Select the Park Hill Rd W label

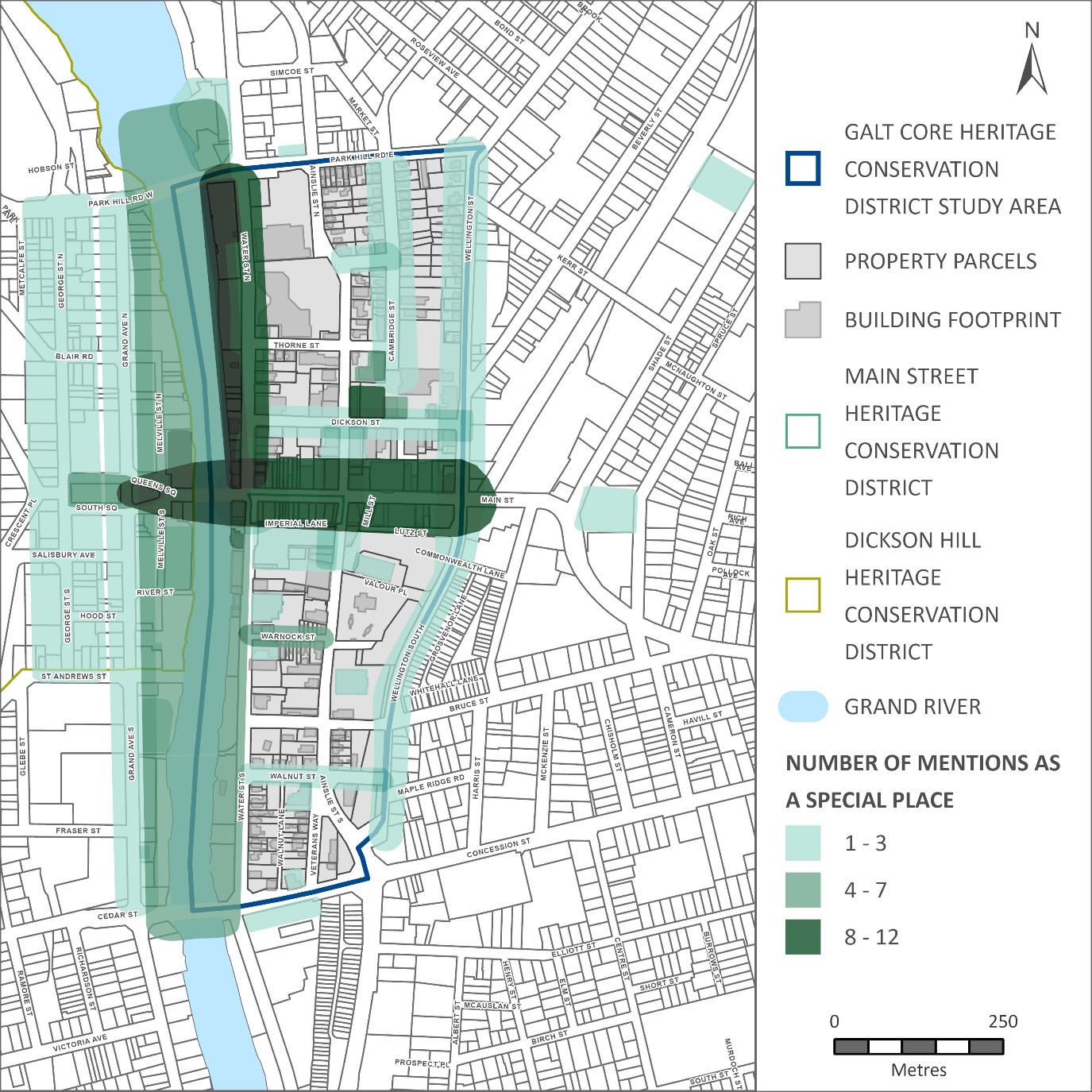tap(120, 200)
